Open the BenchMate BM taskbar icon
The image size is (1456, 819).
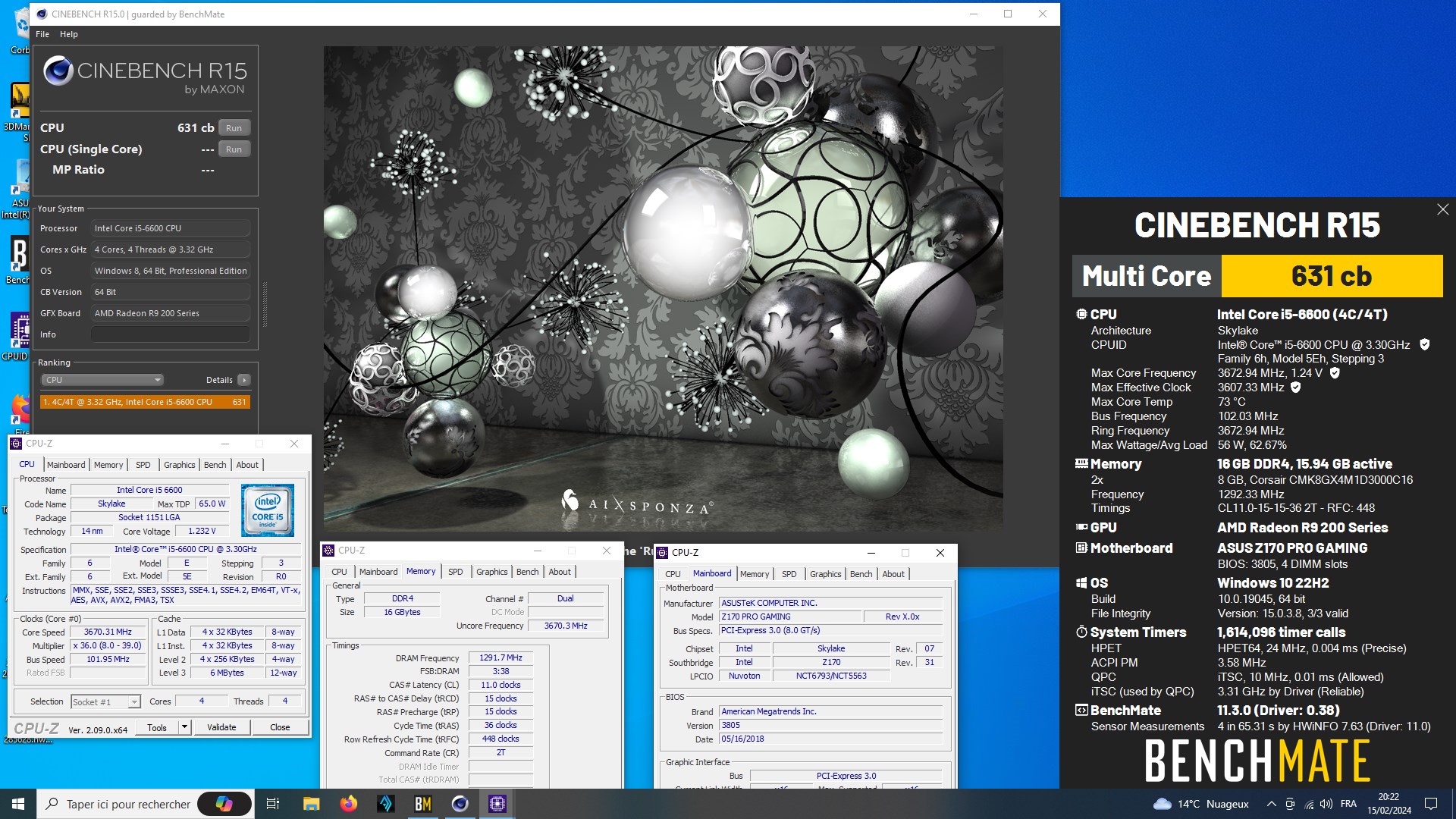click(x=423, y=804)
